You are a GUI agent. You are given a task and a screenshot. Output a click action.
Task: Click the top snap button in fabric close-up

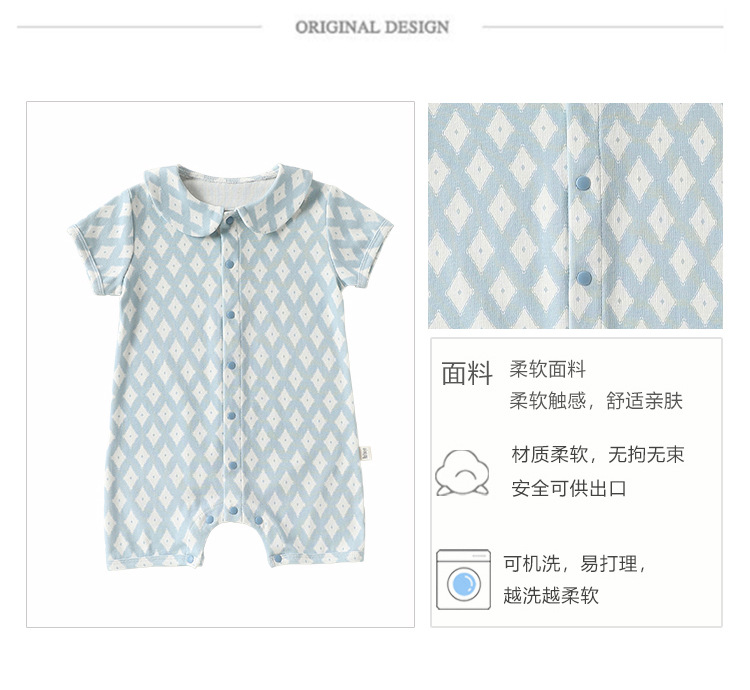[x=583, y=182]
